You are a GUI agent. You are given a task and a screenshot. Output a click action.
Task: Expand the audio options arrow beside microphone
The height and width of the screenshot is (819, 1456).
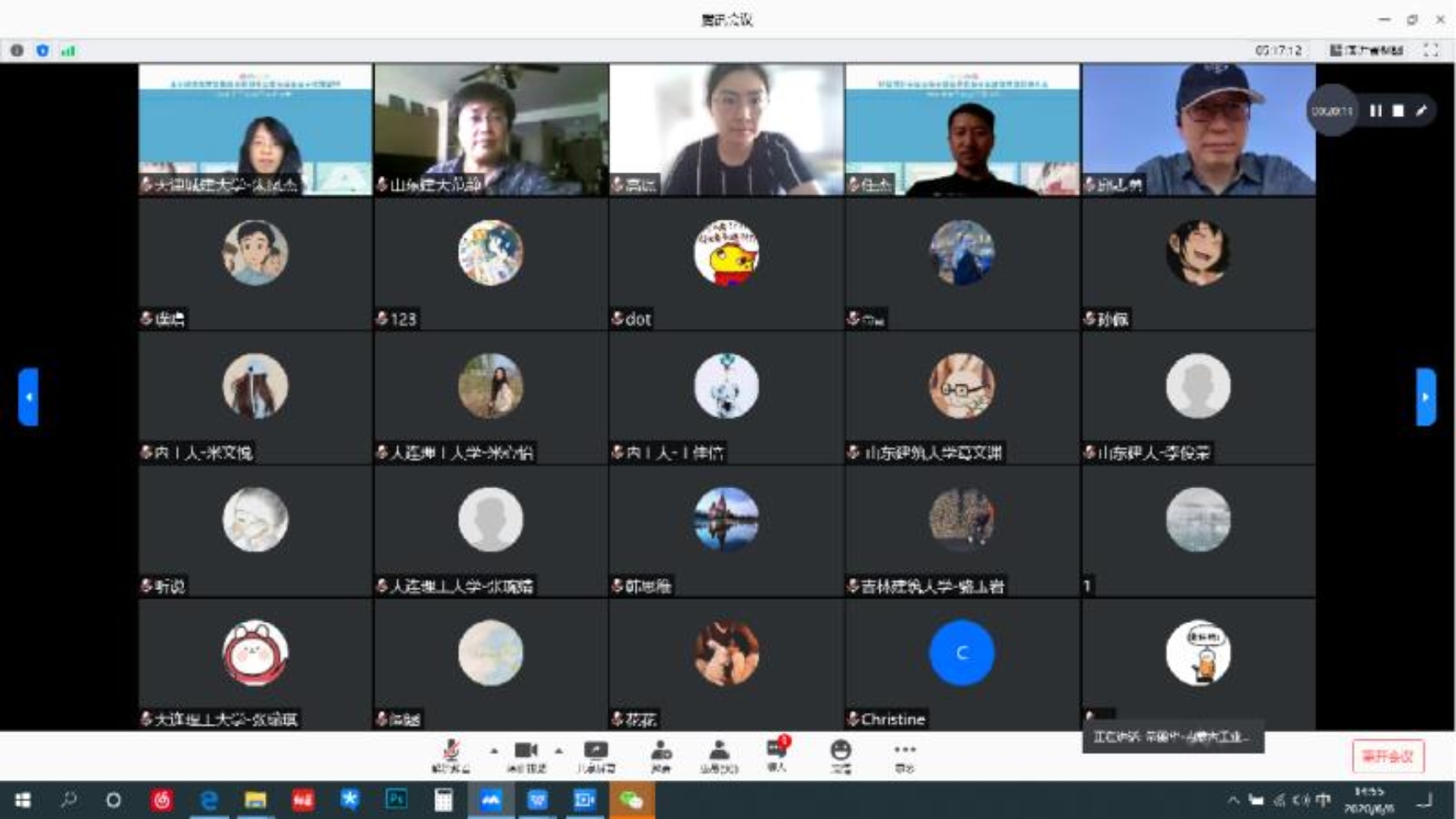tap(494, 750)
